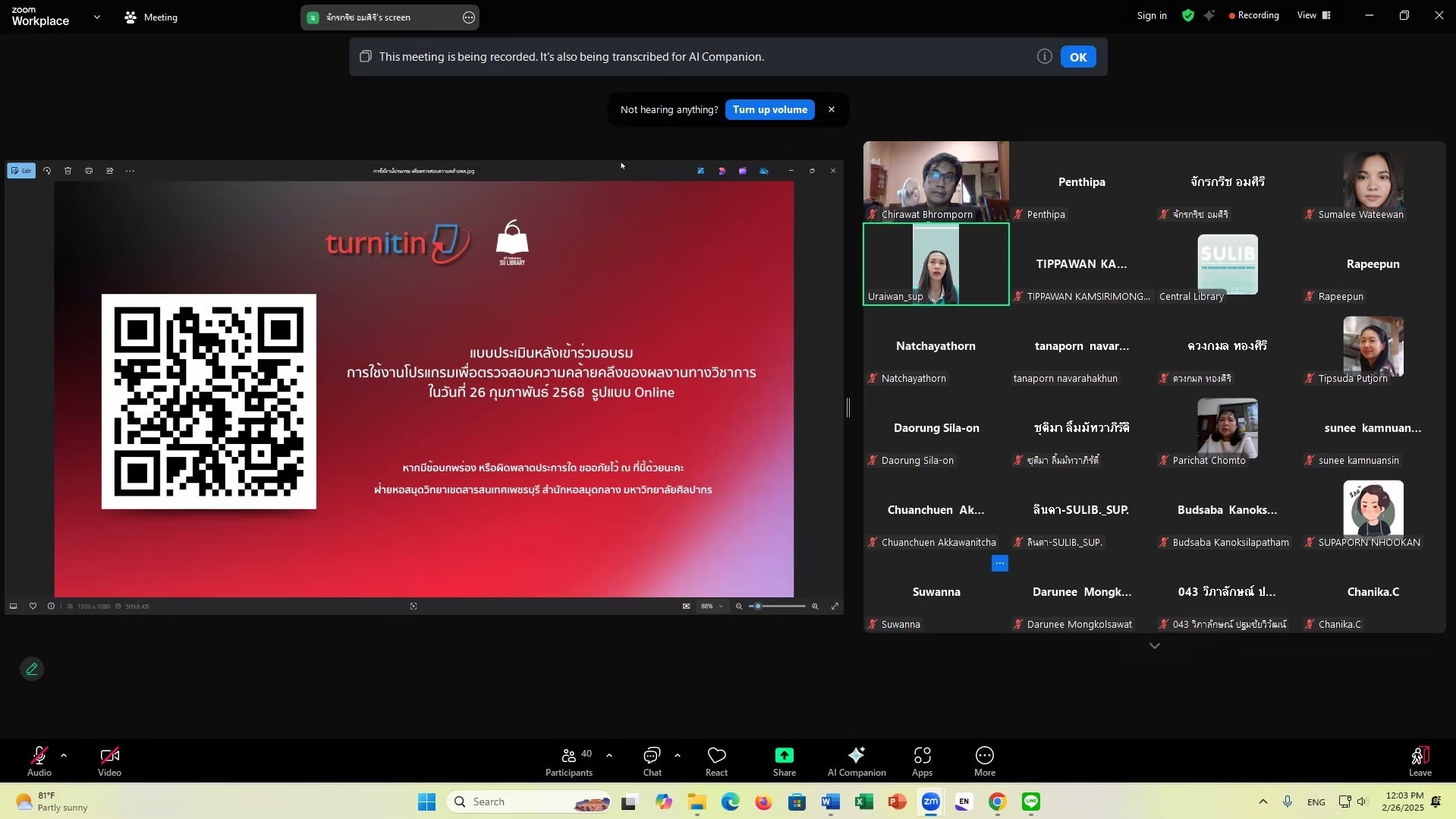Leave the meeting
Image resolution: width=1456 pixels, height=819 pixels.
(1420, 761)
